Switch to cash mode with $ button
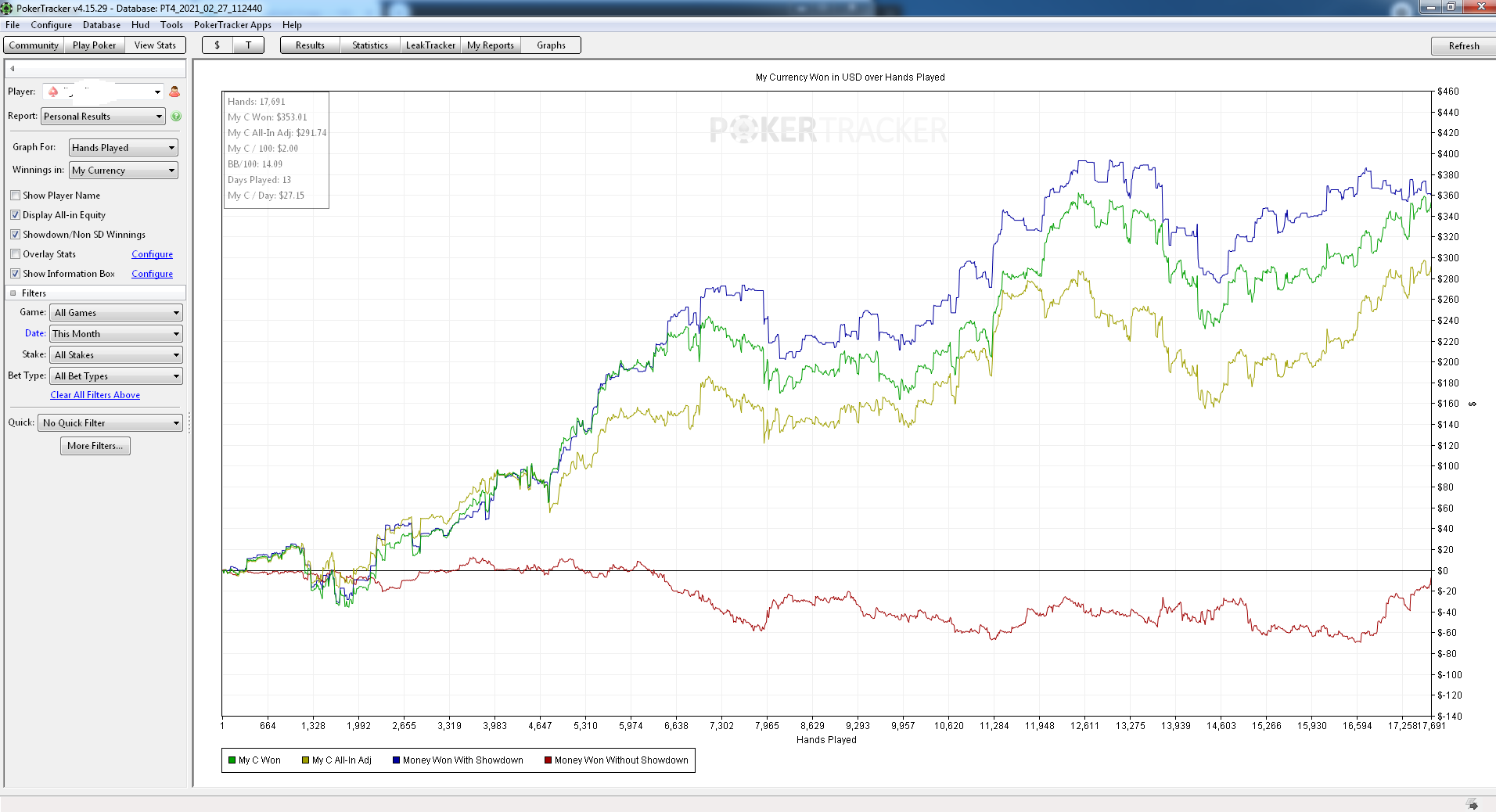The image size is (1496, 812). click(x=218, y=45)
